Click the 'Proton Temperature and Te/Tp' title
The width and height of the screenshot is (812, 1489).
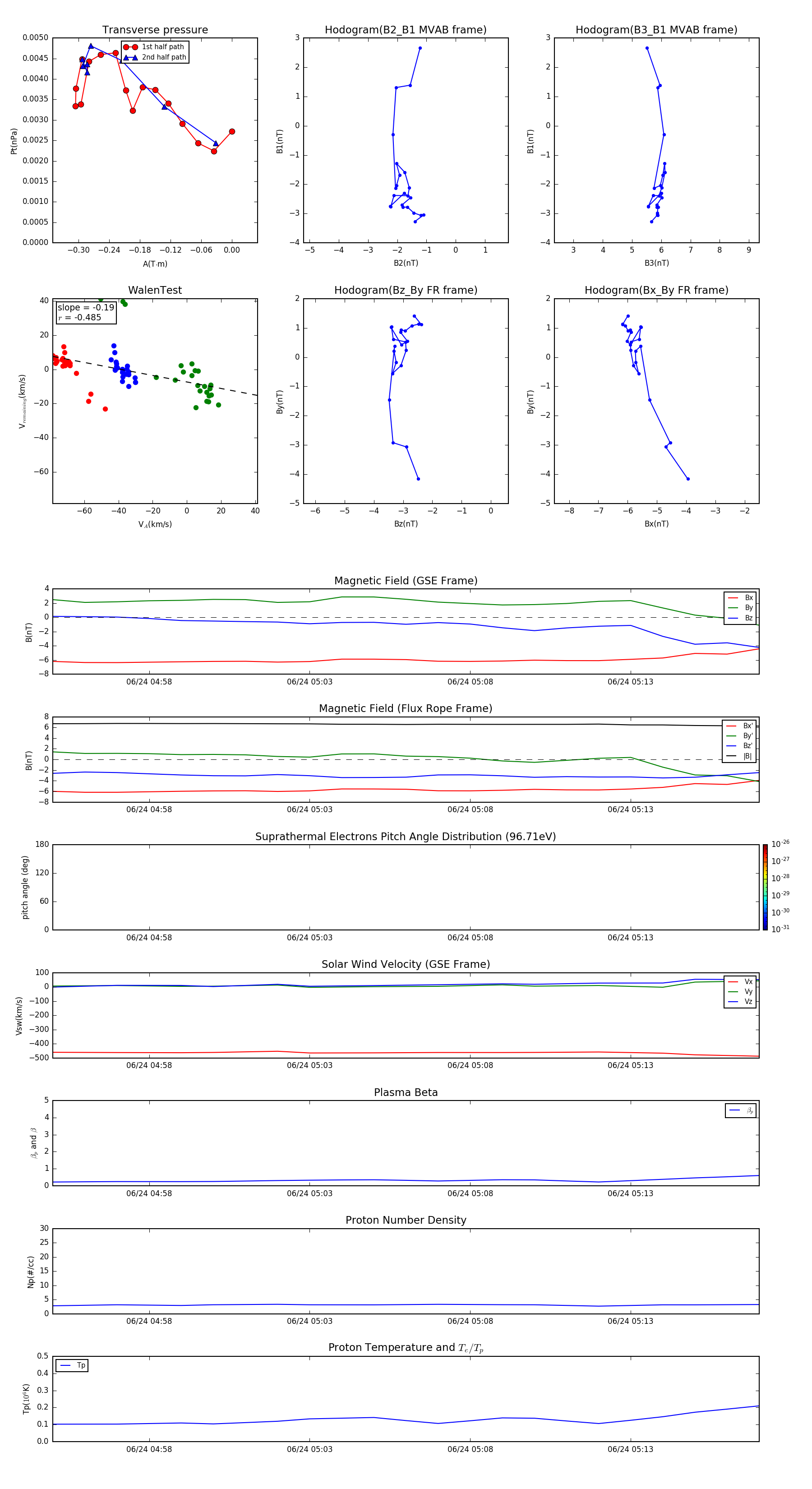(x=406, y=1348)
